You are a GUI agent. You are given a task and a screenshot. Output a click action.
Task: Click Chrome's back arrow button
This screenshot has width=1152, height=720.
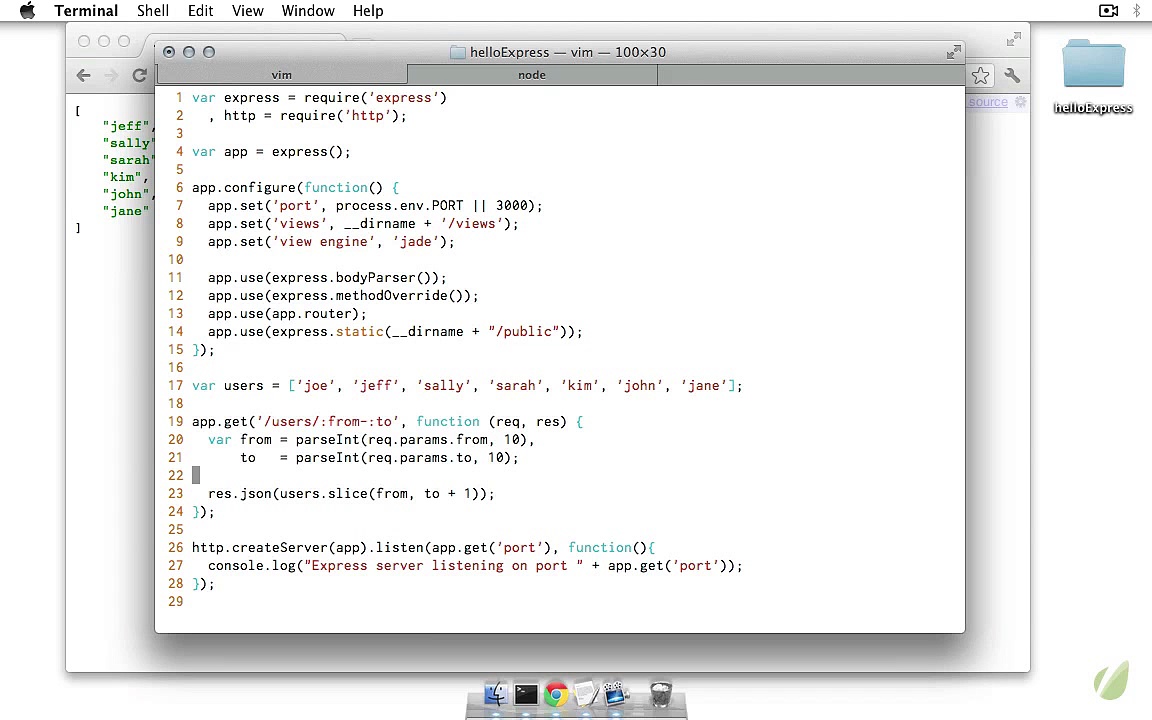click(x=84, y=75)
